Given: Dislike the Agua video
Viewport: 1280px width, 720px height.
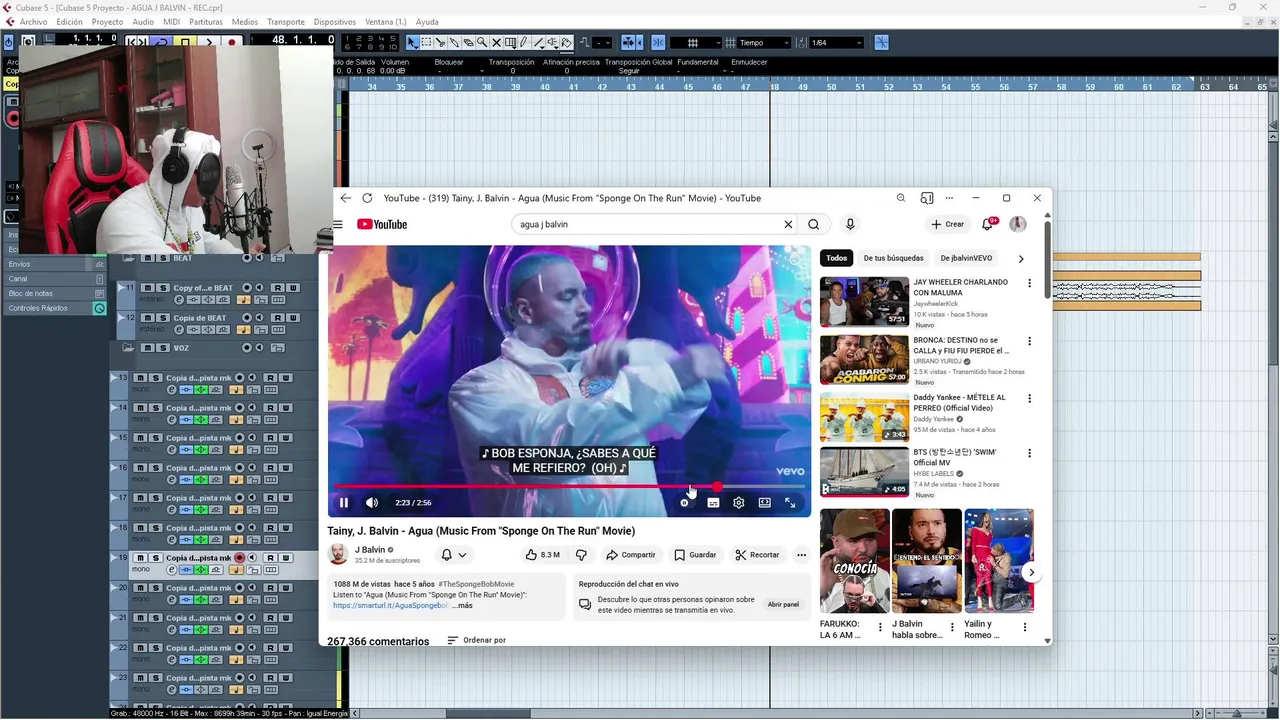Looking at the screenshot, I should 581,555.
